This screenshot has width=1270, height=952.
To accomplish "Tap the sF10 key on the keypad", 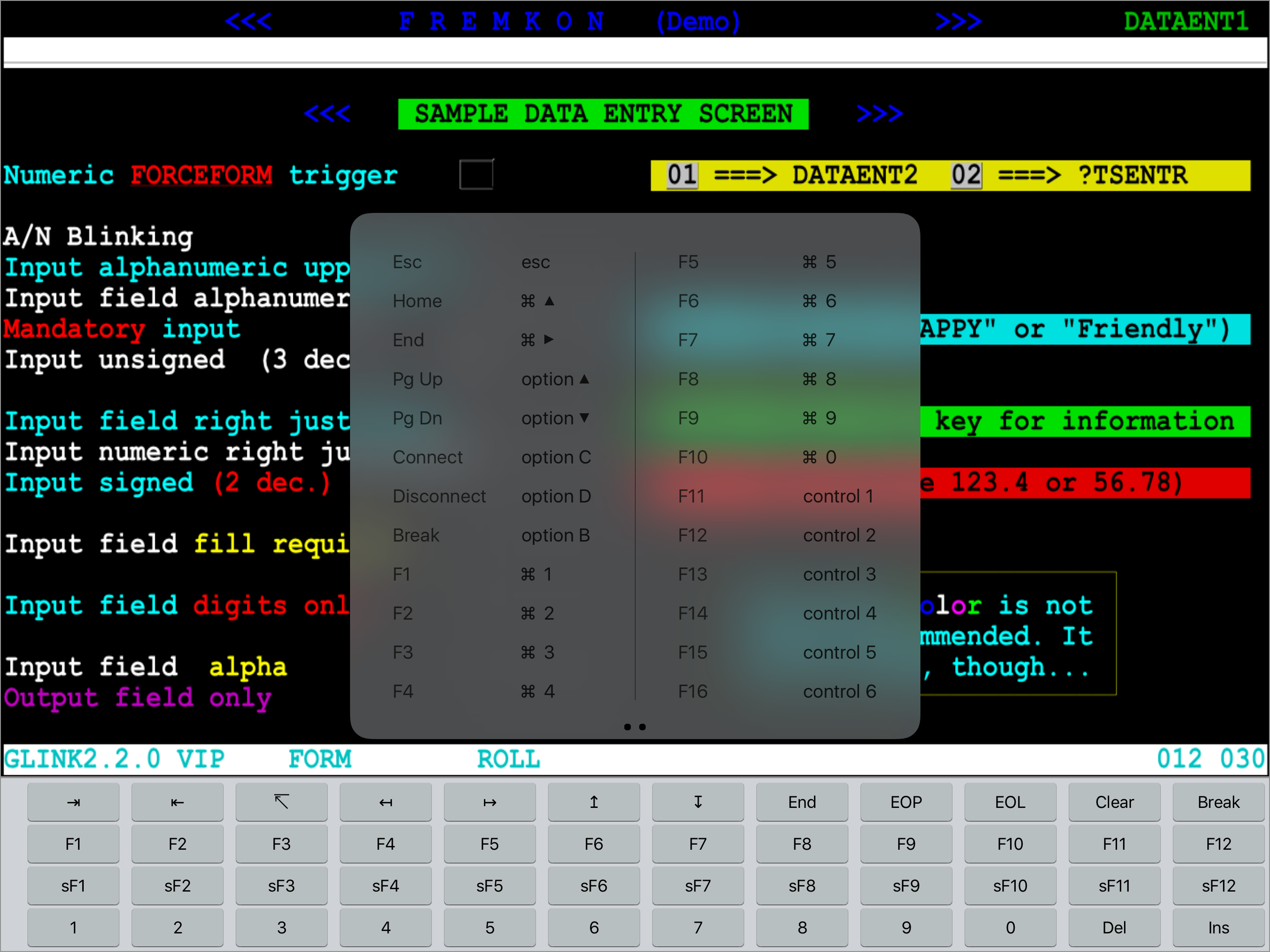I will tap(1011, 886).
